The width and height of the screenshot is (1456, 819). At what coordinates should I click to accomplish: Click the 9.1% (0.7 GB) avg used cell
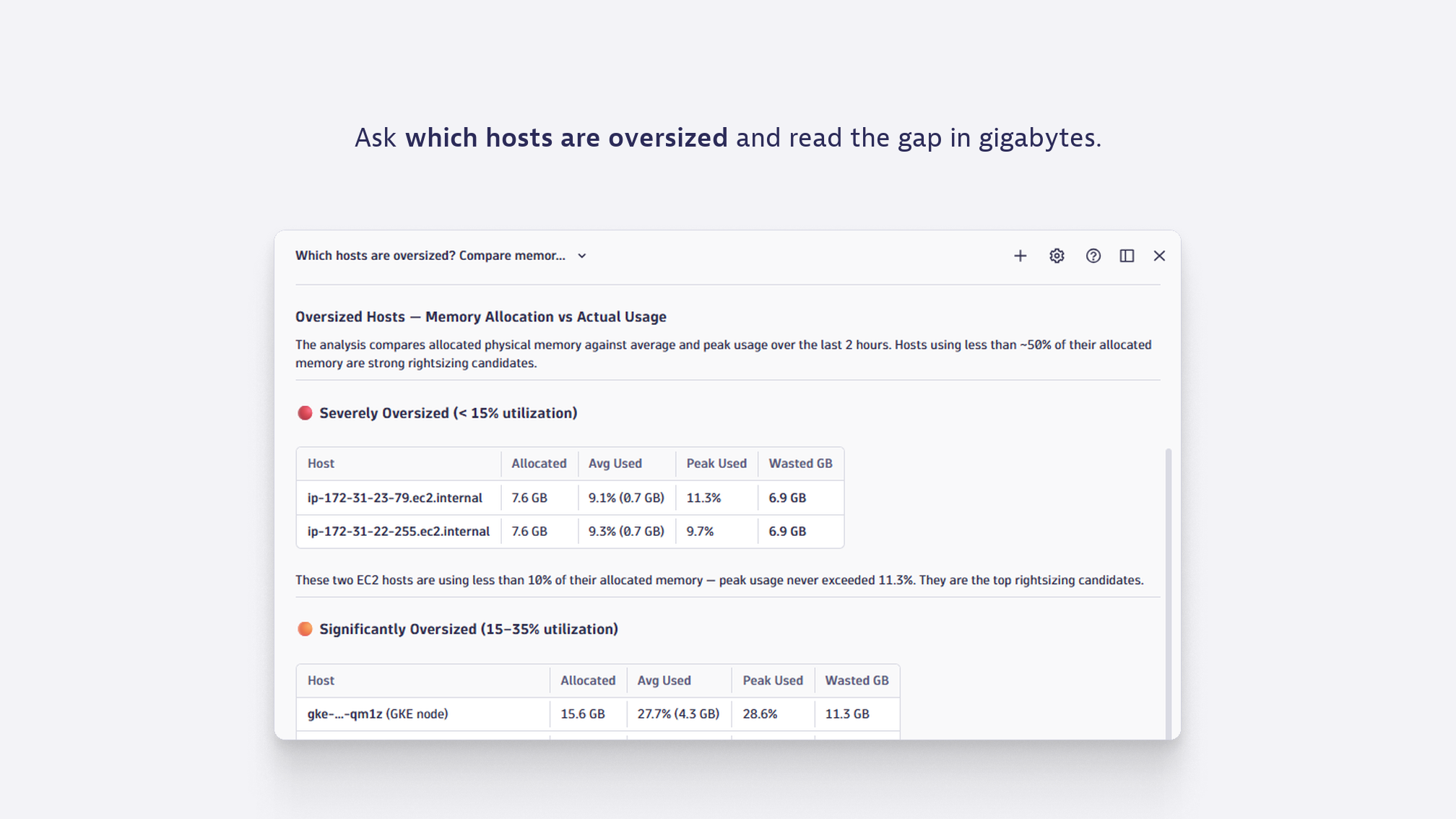pyautogui.click(x=626, y=498)
